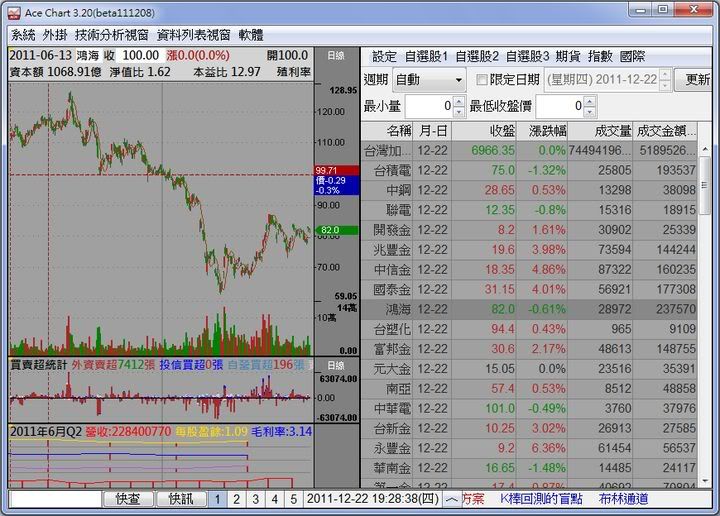Switch to the 自選股1 tab
Image resolution: width=720 pixels, height=516 pixels.
coord(426,56)
